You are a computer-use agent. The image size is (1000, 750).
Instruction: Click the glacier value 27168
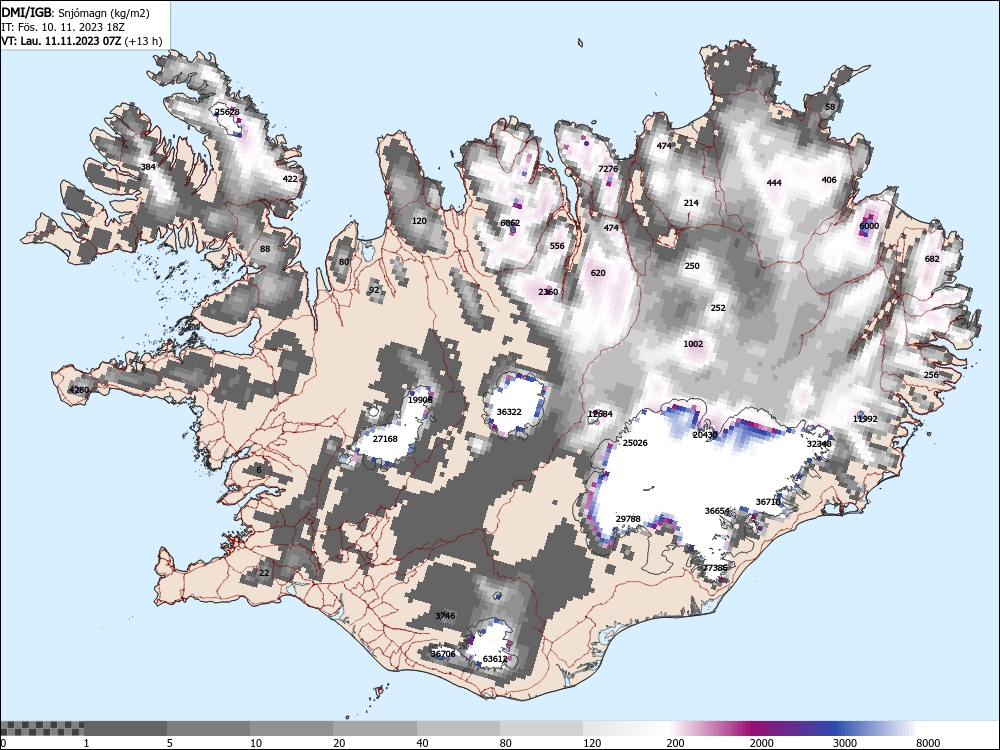click(x=385, y=439)
